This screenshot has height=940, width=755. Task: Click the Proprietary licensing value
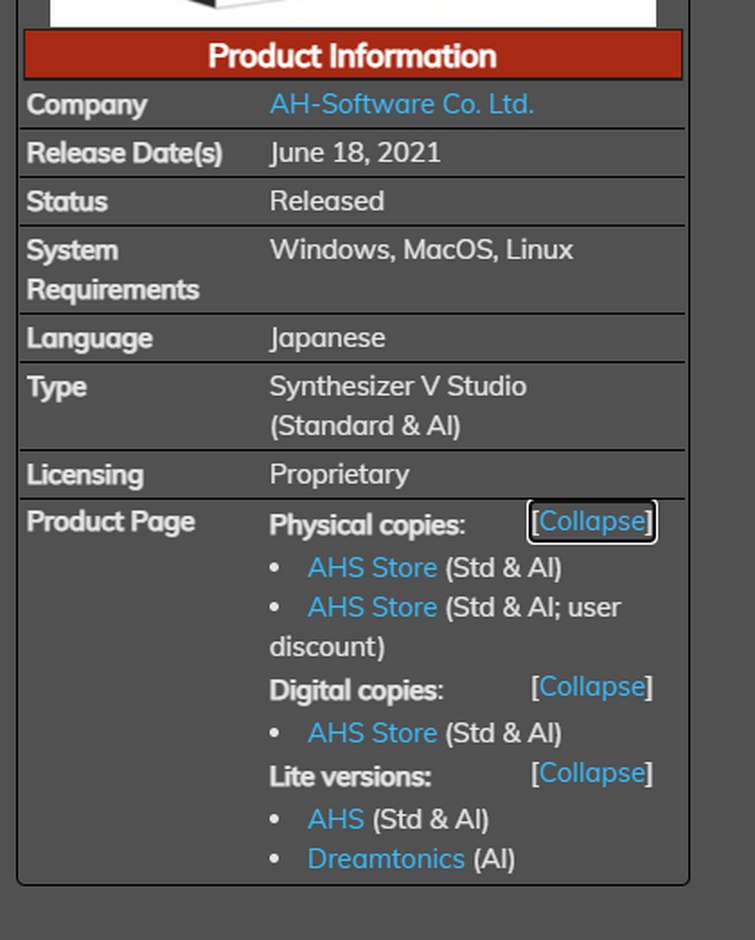point(339,475)
